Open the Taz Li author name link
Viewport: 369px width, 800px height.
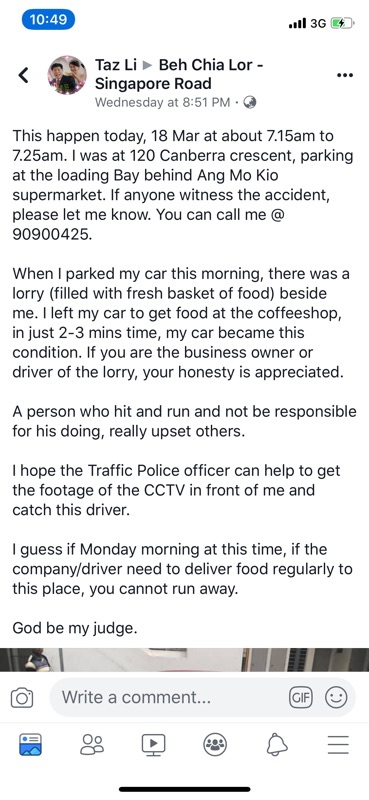click(x=115, y=65)
